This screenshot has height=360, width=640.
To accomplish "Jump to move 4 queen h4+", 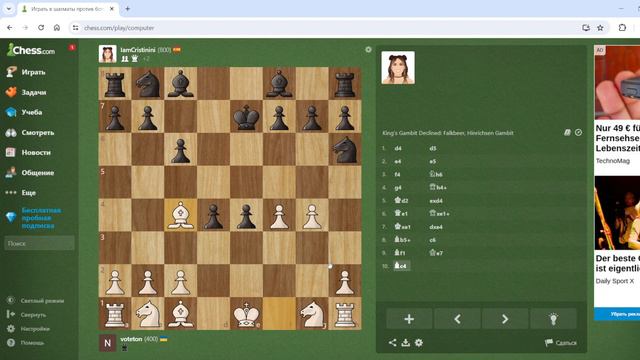I will [x=438, y=187].
